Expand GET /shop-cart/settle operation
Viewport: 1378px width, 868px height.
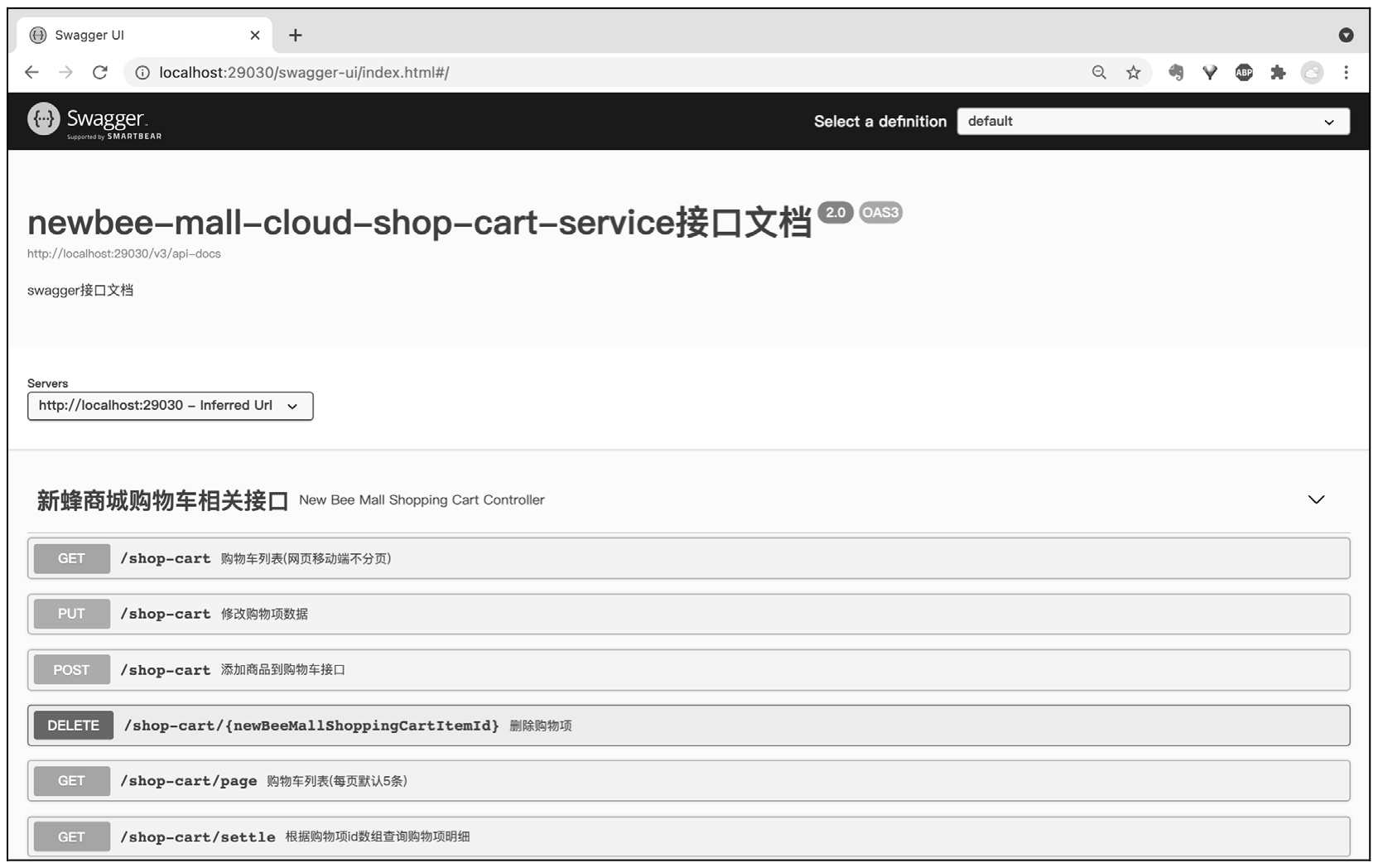688,837
